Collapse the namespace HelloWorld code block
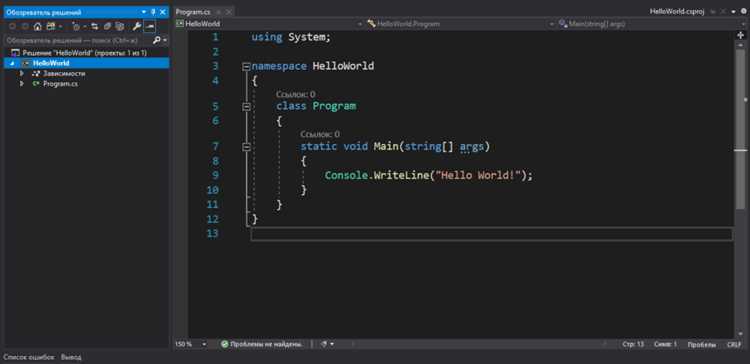750x364 pixels. click(x=246, y=67)
